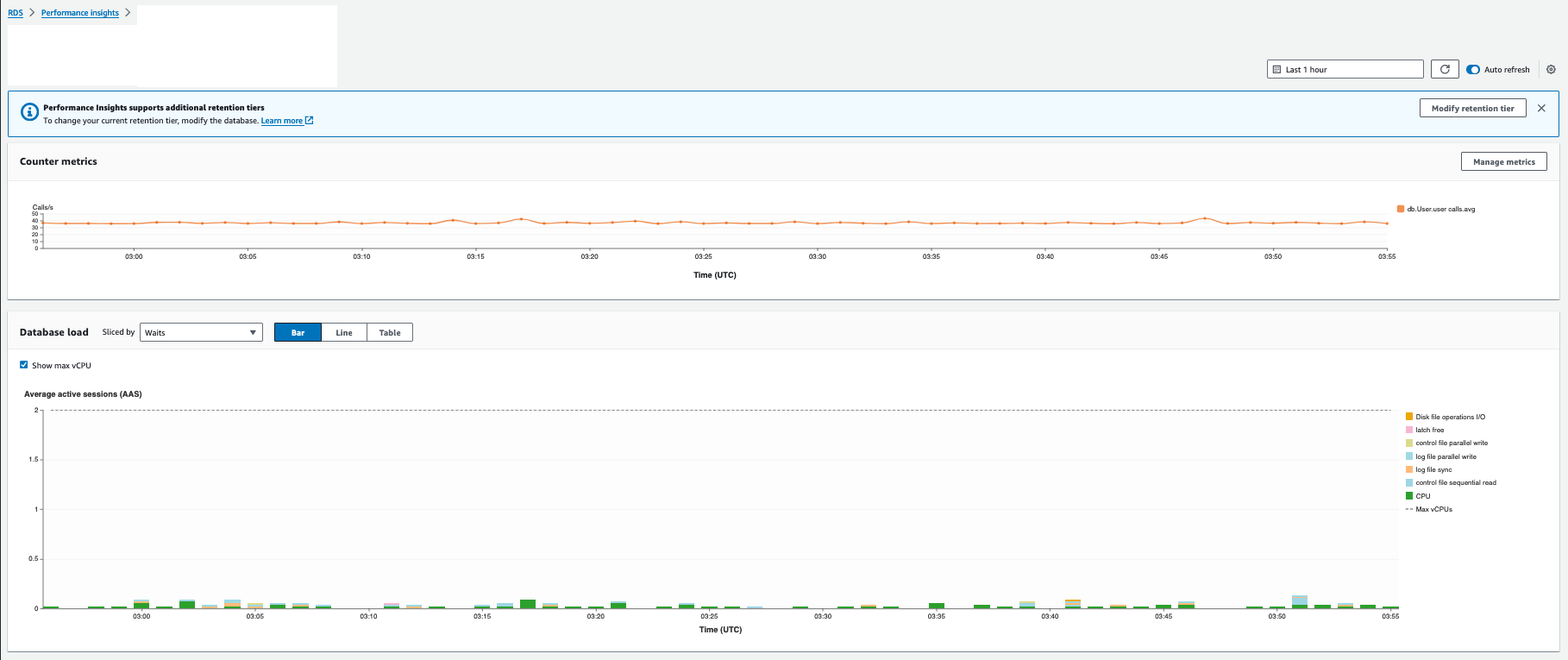This screenshot has height=660, width=1568.
Task: Toggle the Auto refresh switch
Action: point(1473,70)
